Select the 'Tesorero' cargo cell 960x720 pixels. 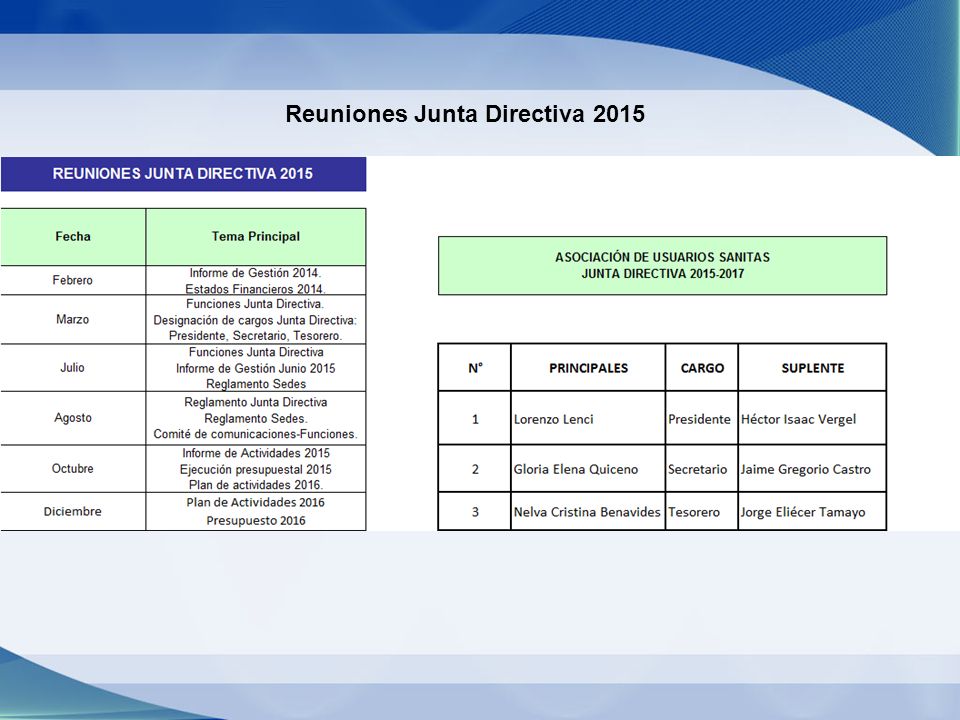click(702, 512)
